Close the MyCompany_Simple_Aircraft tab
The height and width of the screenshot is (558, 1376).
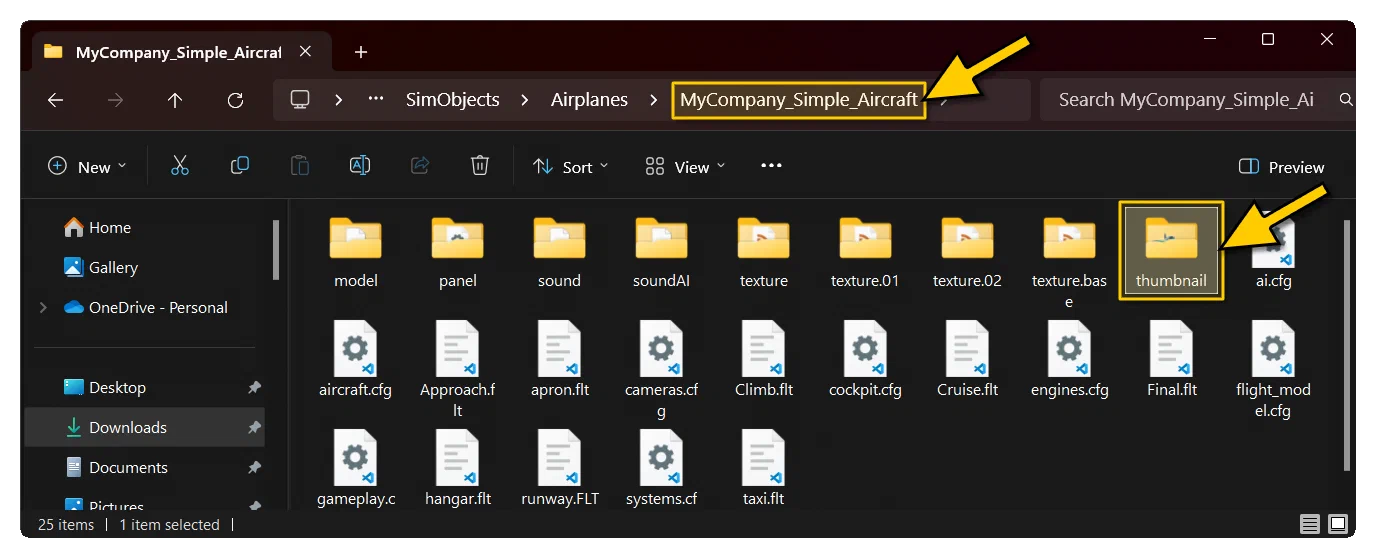(305, 51)
